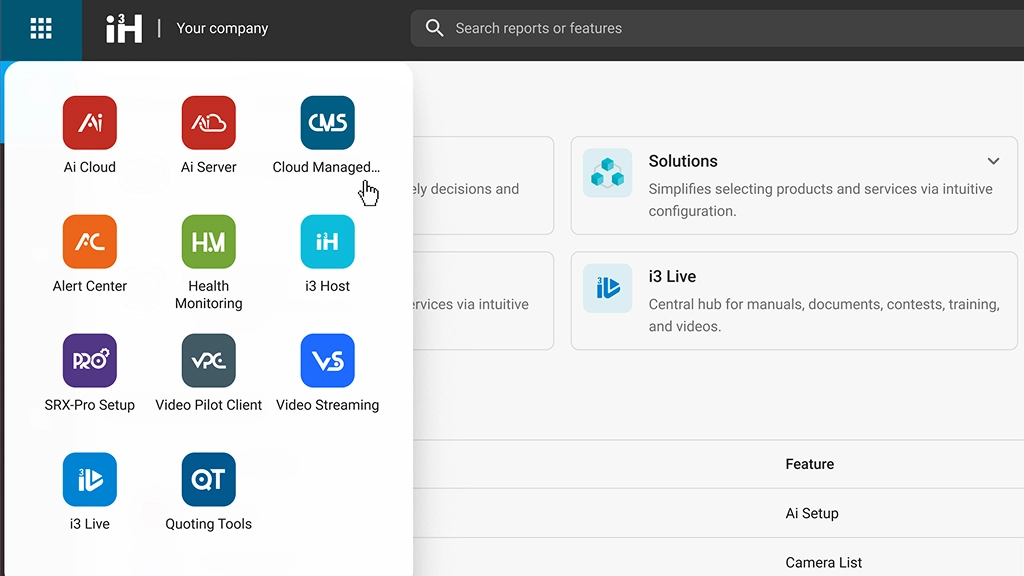Click Your company in the top bar
The height and width of the screenshot is (576, 1024).
click(222, 28)
